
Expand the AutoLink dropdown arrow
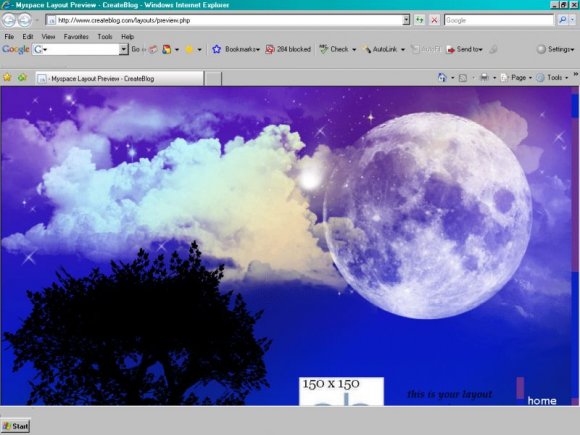[x=403, y=50]
